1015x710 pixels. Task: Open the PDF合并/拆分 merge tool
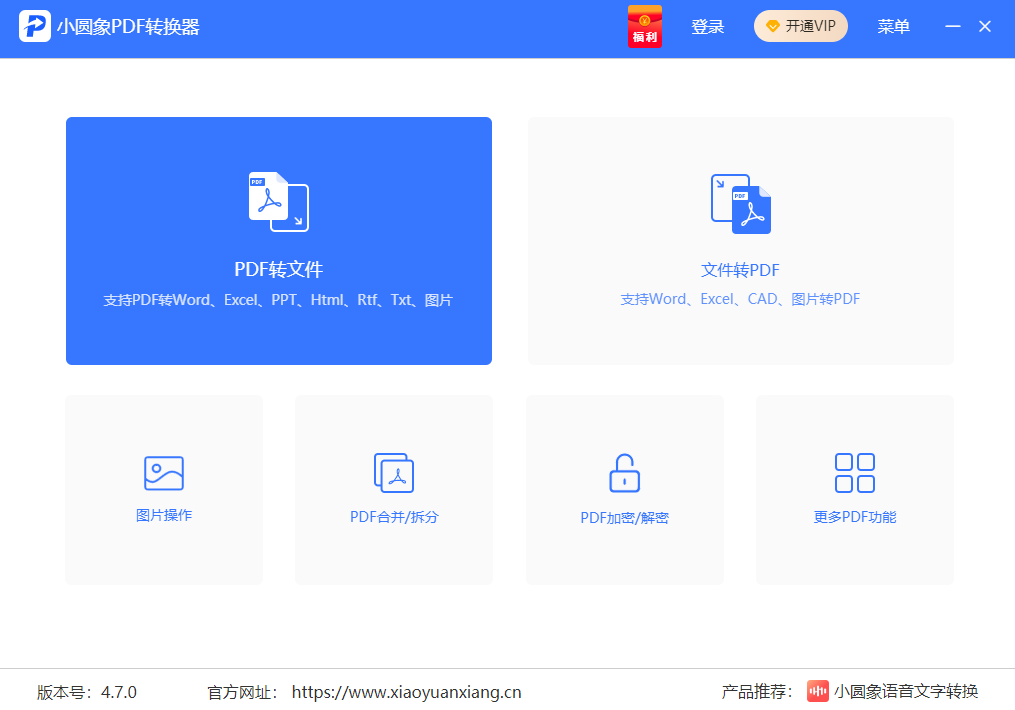(x=393, y=490)
